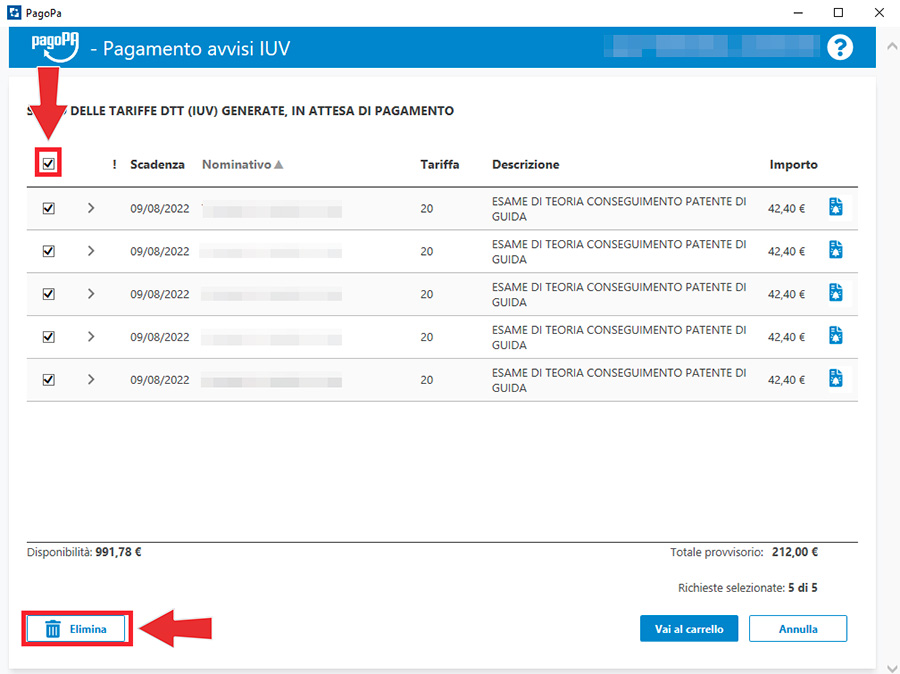Viewport: 900px width, 674px height.
Task: Click the help question mark icon
Action: pos(840,47)
